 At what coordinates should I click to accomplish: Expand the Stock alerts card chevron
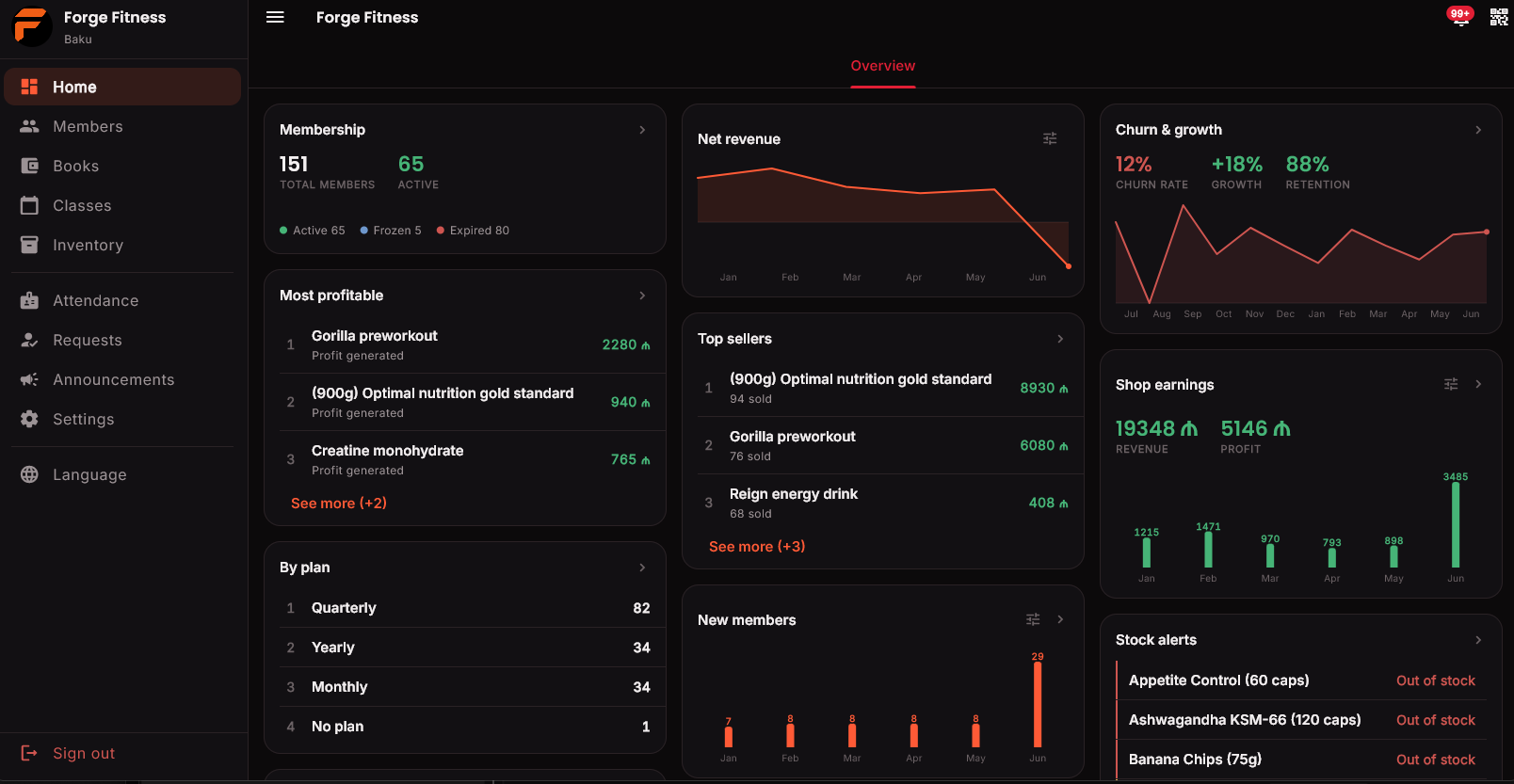[1478, 640]
